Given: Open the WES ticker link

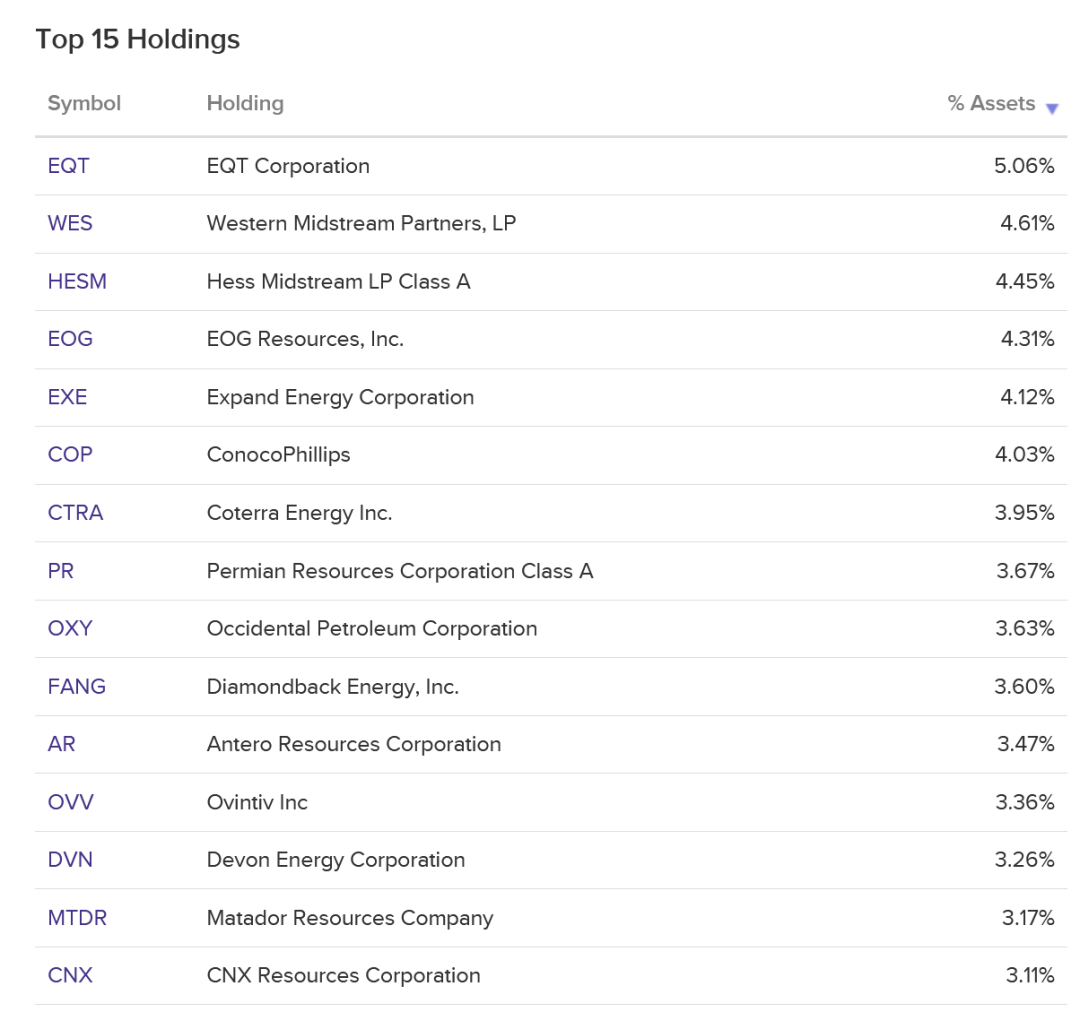Looking at the screenshot, I should pos(70,223).
